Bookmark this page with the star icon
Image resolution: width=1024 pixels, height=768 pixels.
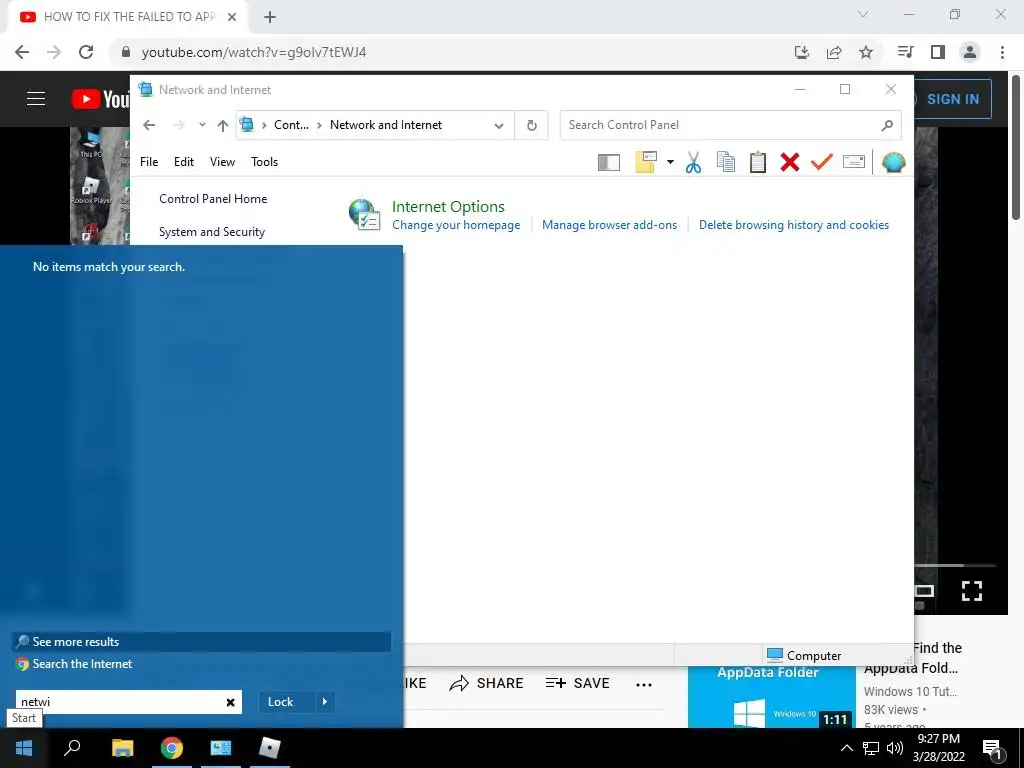point(866,52)
